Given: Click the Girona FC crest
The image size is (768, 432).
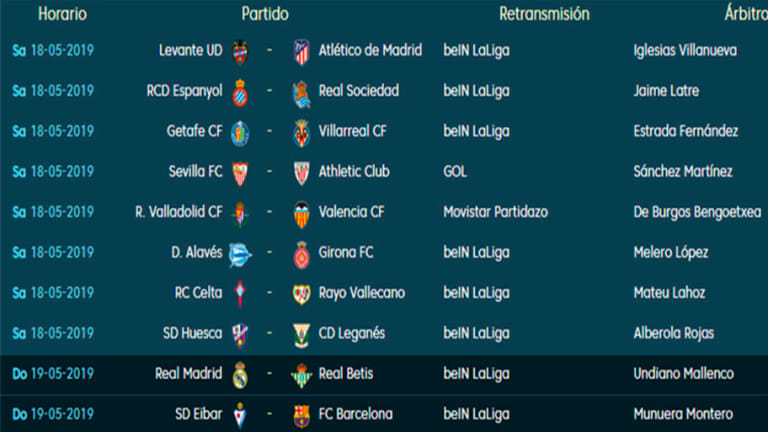Looking at the screenshot, I should pos(301,254).
